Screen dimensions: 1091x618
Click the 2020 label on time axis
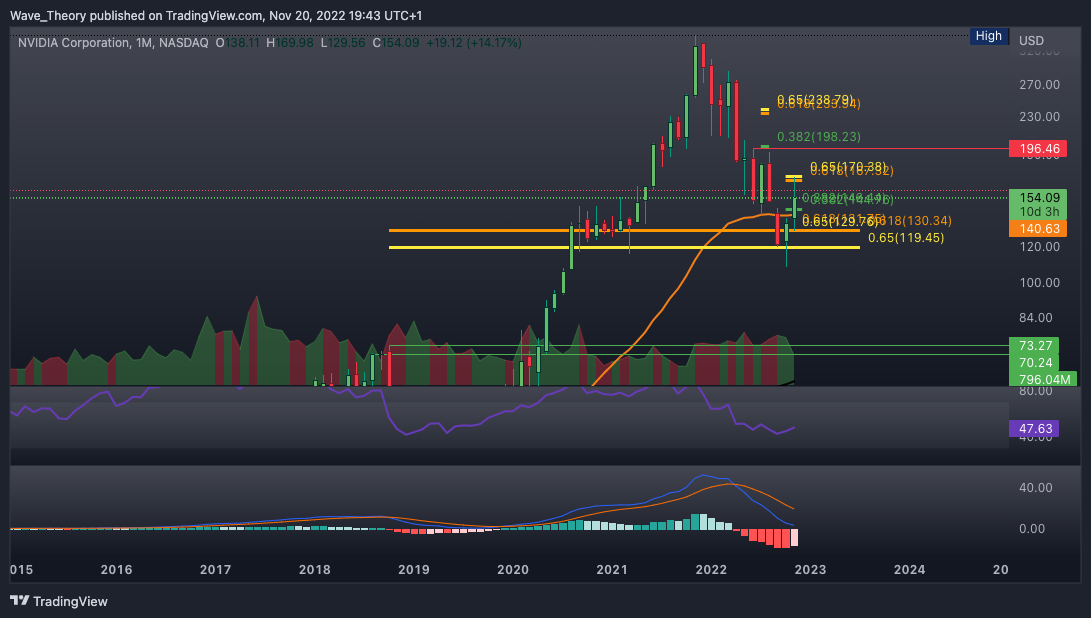tap(513, 569)
